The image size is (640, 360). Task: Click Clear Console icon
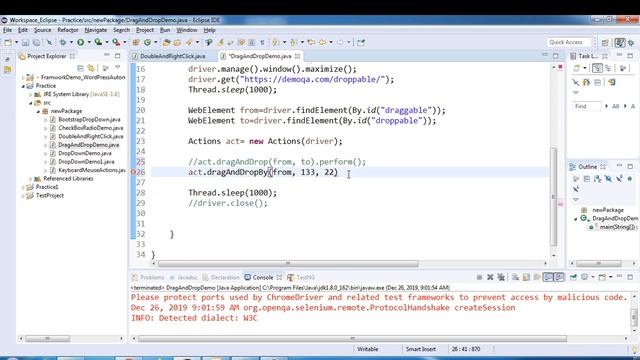516,277
